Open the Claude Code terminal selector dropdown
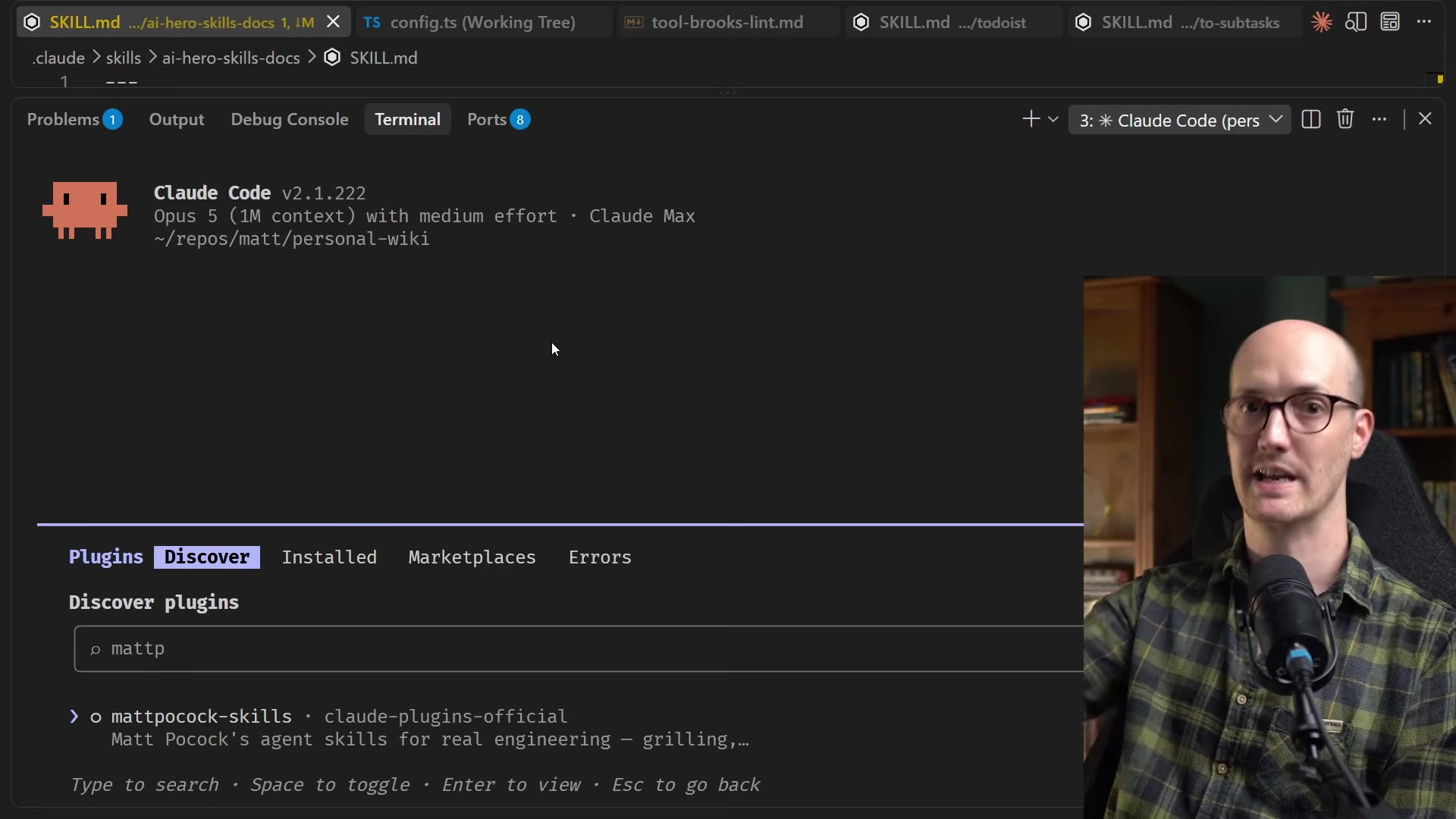 (x=1180, y=120)
